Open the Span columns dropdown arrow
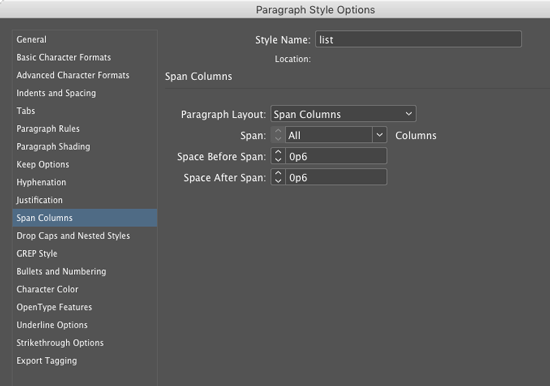This screenshot has height=386, width=550. pos(380,135)
